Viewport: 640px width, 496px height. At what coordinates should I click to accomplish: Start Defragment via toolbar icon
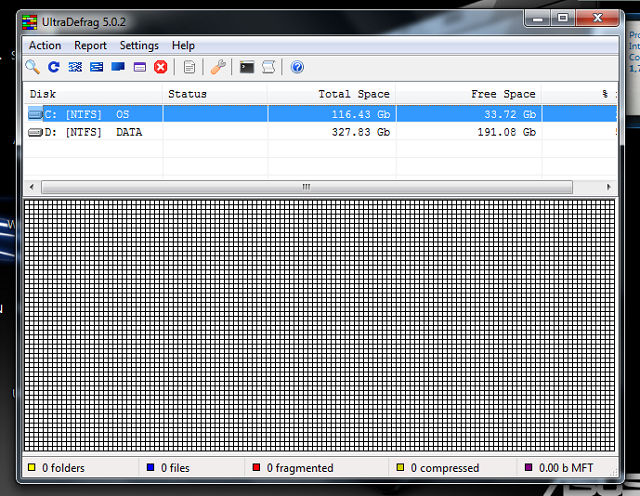click(x=75, y=67)
